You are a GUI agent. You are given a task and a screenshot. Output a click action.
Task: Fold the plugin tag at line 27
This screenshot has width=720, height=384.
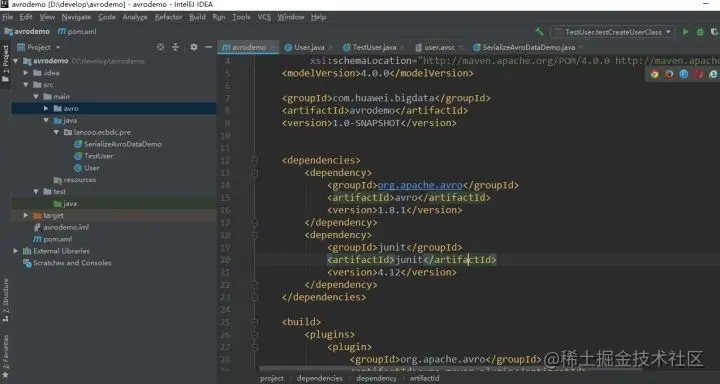[255, 347]
